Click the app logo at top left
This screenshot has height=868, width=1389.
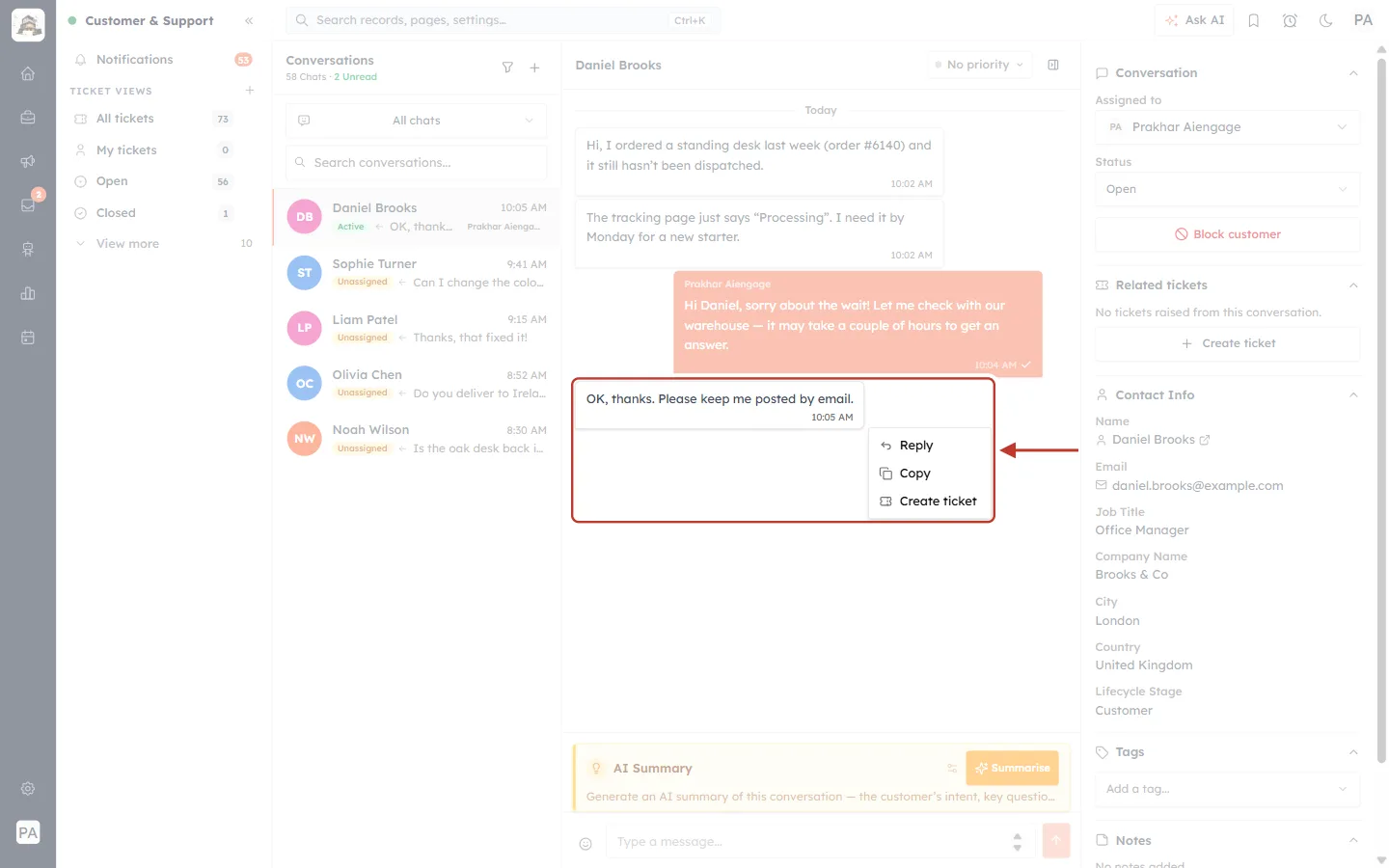tap(28, 25)
